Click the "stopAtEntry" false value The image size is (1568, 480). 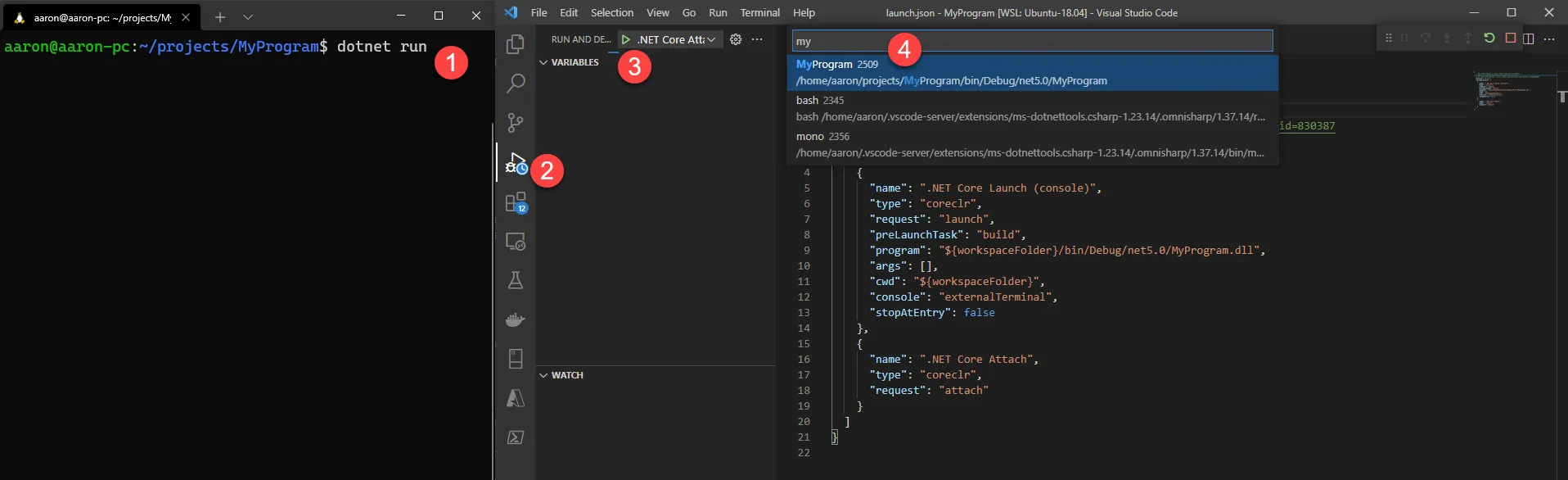[x=979, y=312]
